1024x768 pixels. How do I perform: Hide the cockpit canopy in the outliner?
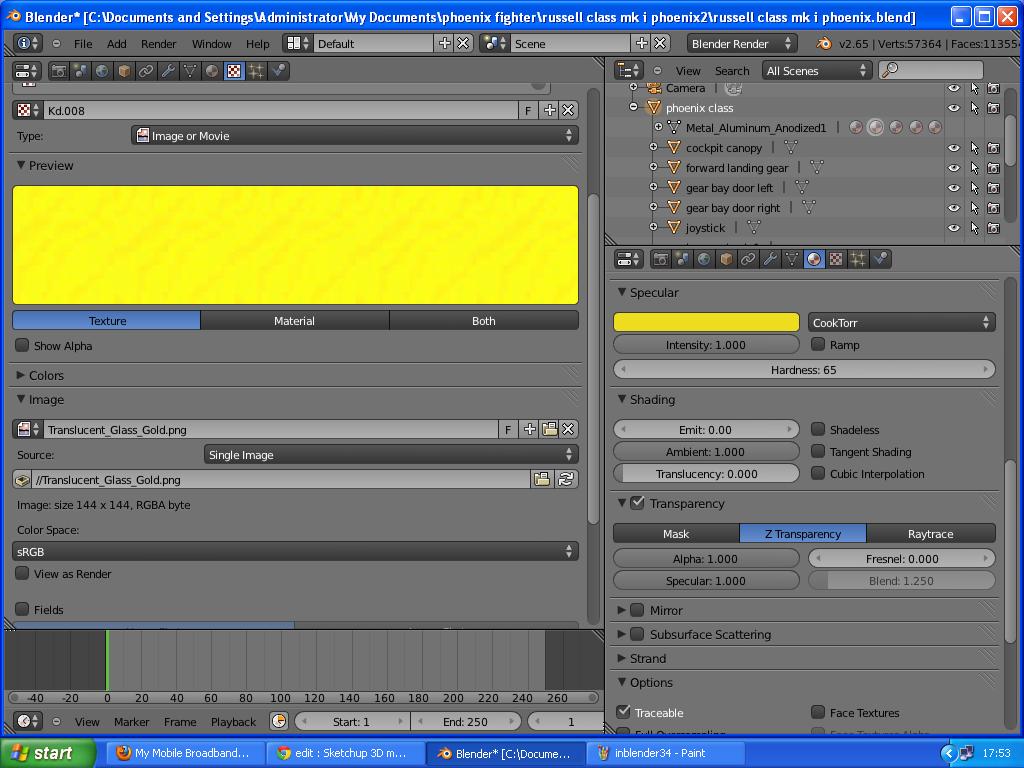click(x=953, y=147)
